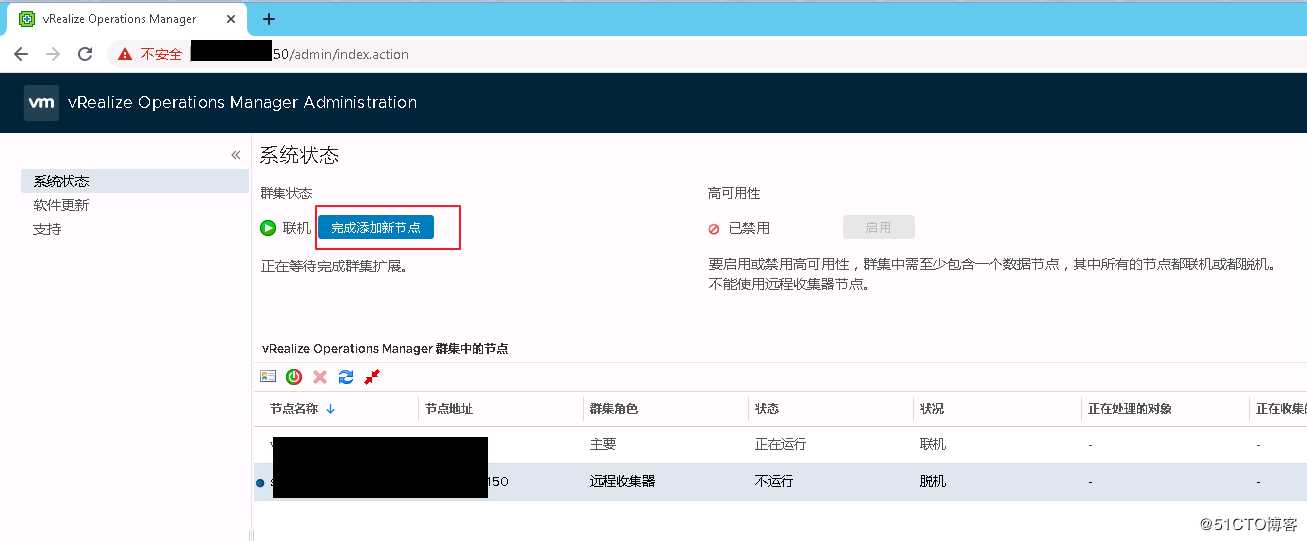Click the 群集状态 label
Screen dimensions: 1307x541
[x=286, y=193]
